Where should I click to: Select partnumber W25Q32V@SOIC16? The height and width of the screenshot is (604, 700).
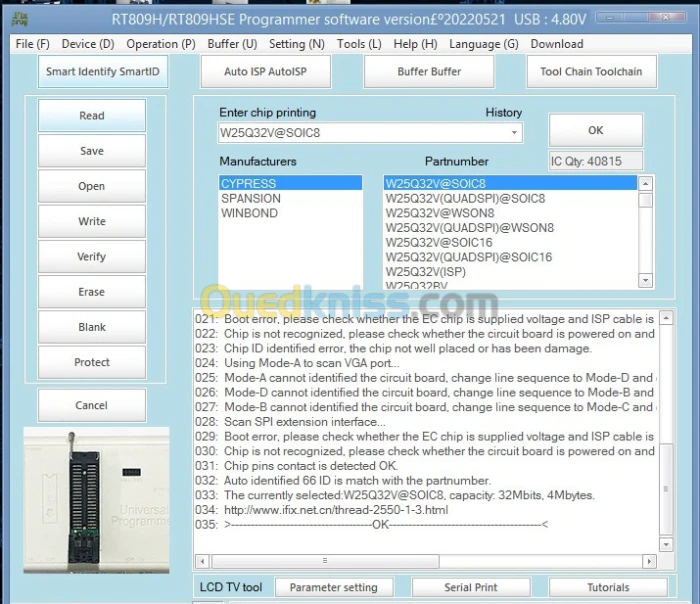pos(510,242)
